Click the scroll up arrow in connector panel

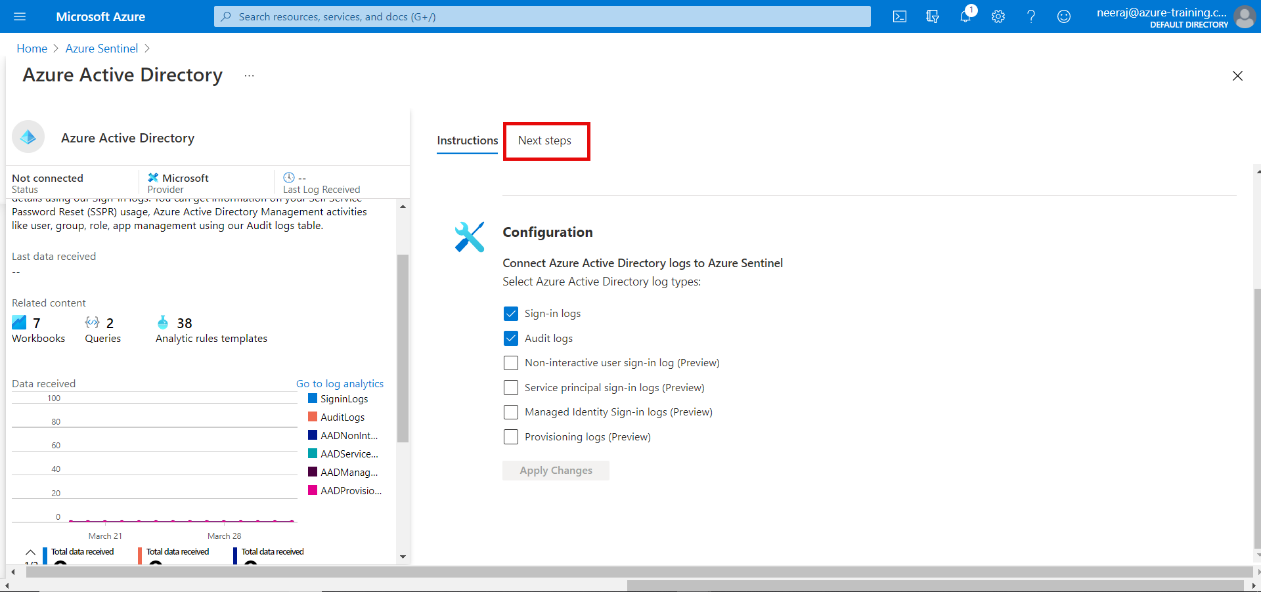coord(403,207)
